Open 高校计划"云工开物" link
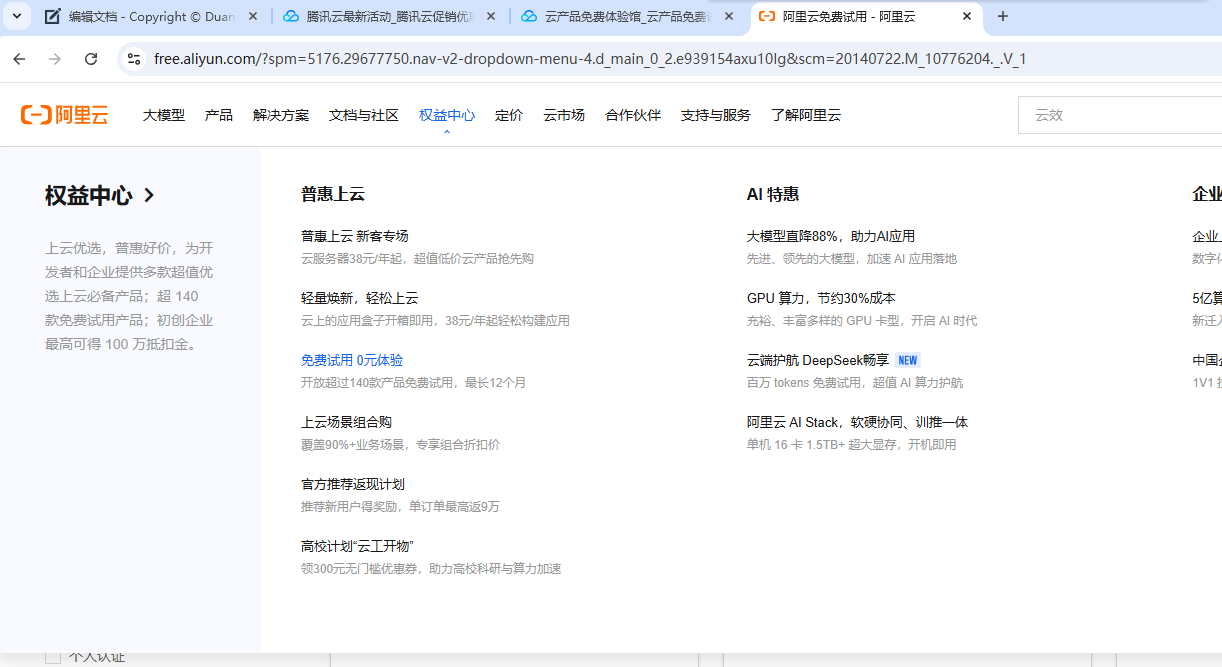Image resolution: width=1222 pixels, height=667 pixels. pyautogui.click(x=357, y=546)
